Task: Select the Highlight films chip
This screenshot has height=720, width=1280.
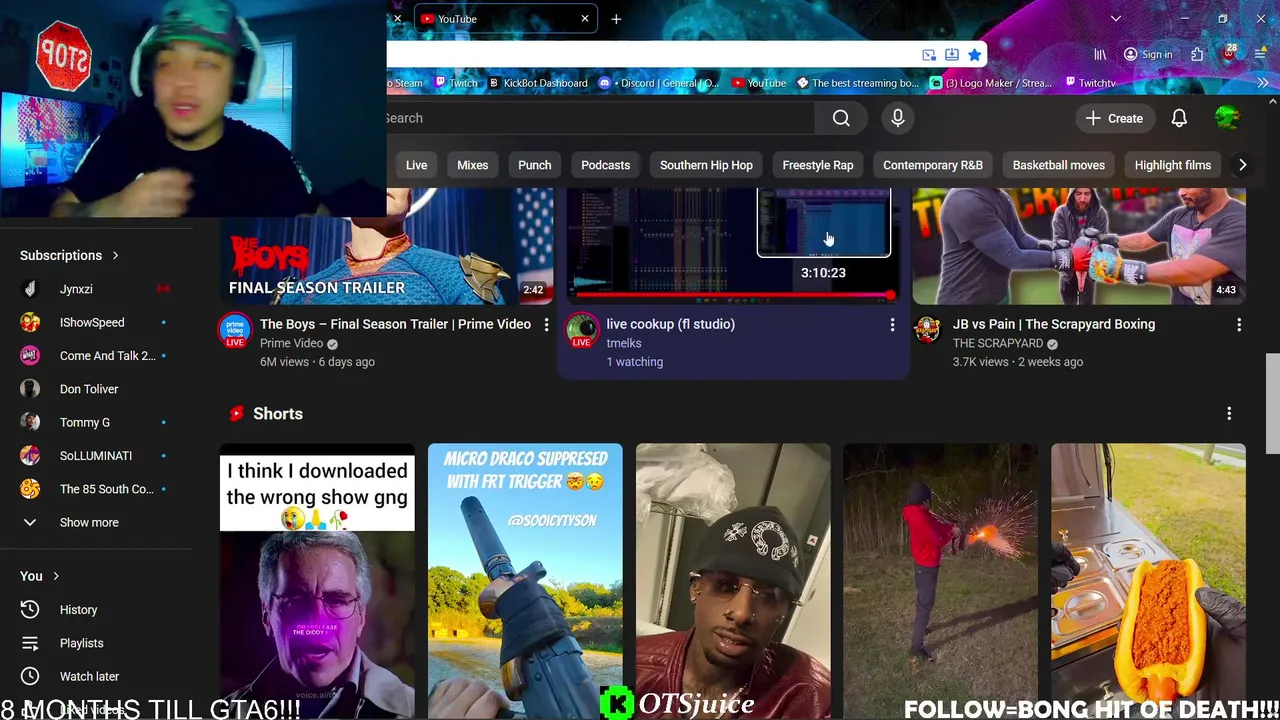Action: pyautogui.click(x=1173, y=165)
